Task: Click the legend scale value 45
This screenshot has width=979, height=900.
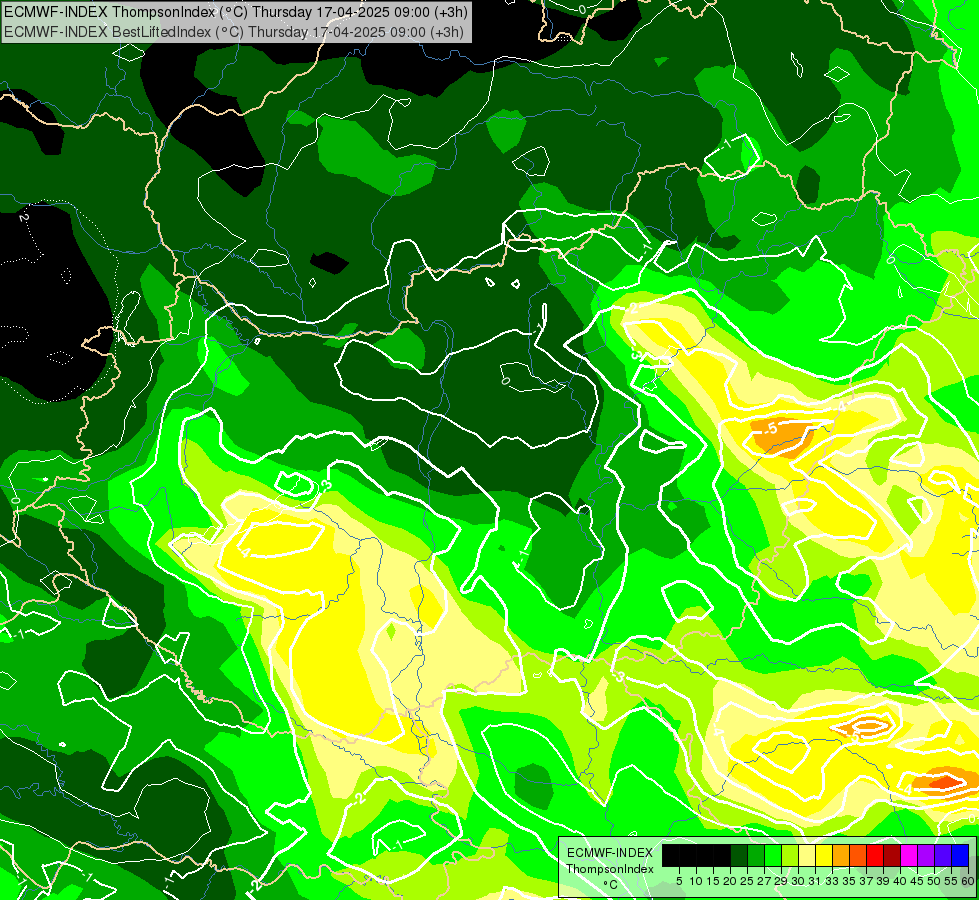Action: tap(917, 881)
